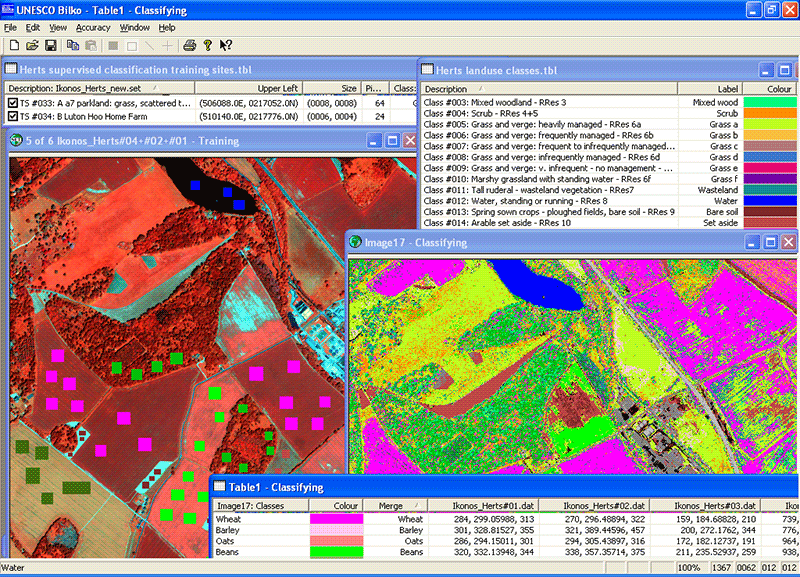Click the Water blue colour swatch
800x577 pixels.
(770, 201)
